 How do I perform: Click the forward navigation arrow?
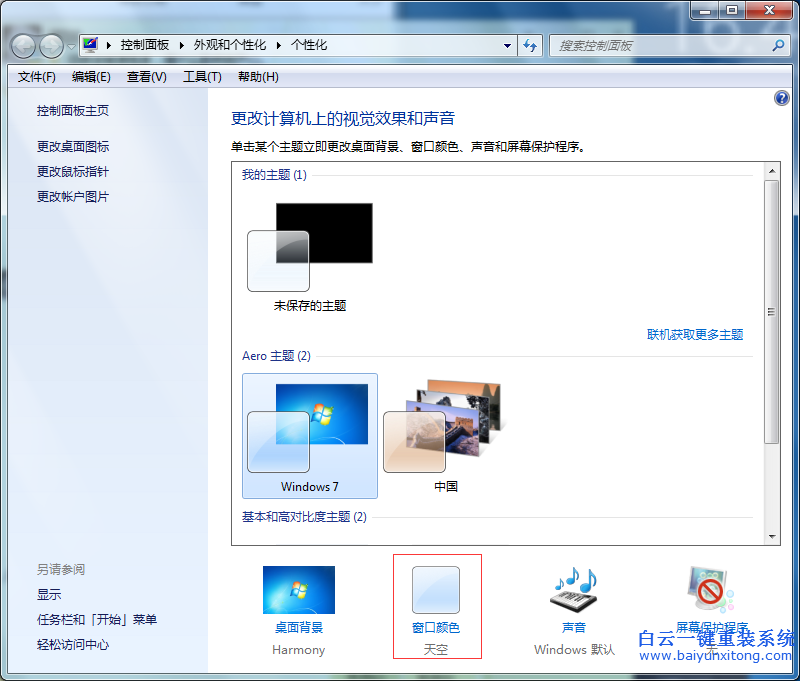pos(50,45)
